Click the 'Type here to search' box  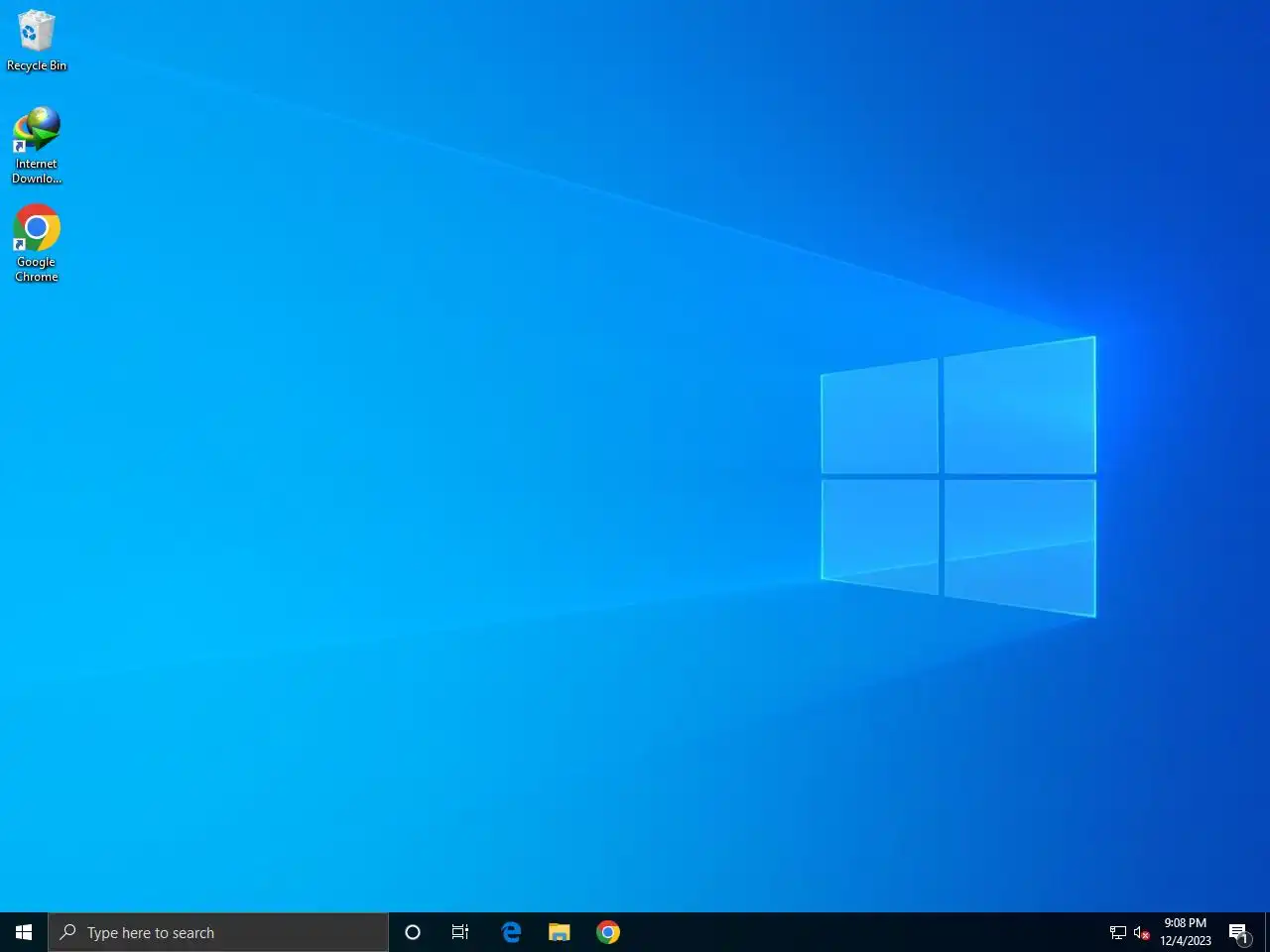[x=218, y=932]
